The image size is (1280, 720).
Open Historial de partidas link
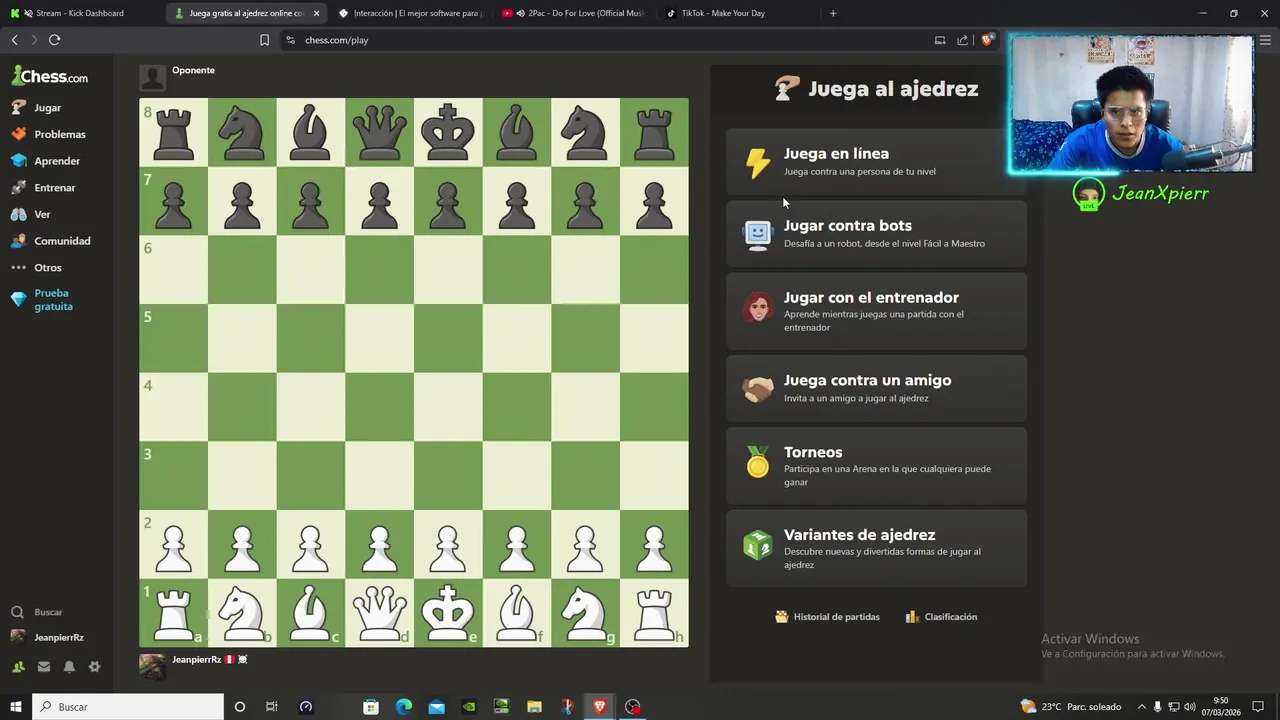pos(828,617)
